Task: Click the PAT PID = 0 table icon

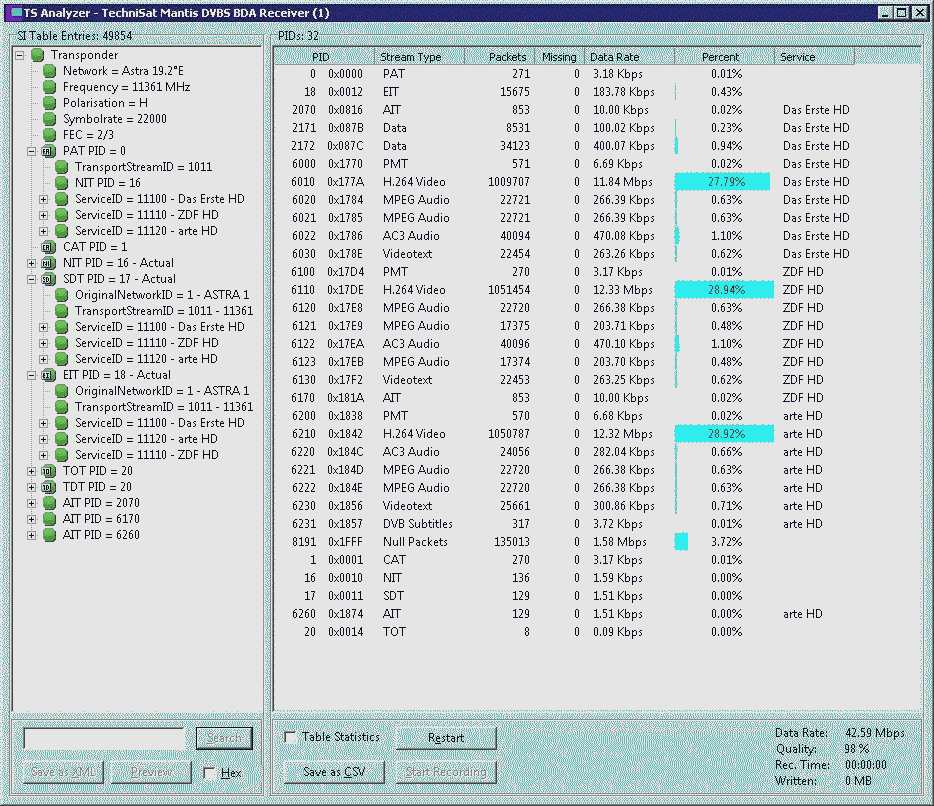Action: point(47,151)
